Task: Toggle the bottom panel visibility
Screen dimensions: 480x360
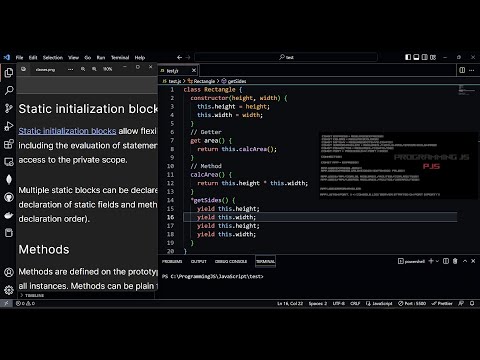Action: tap(416, 57)
